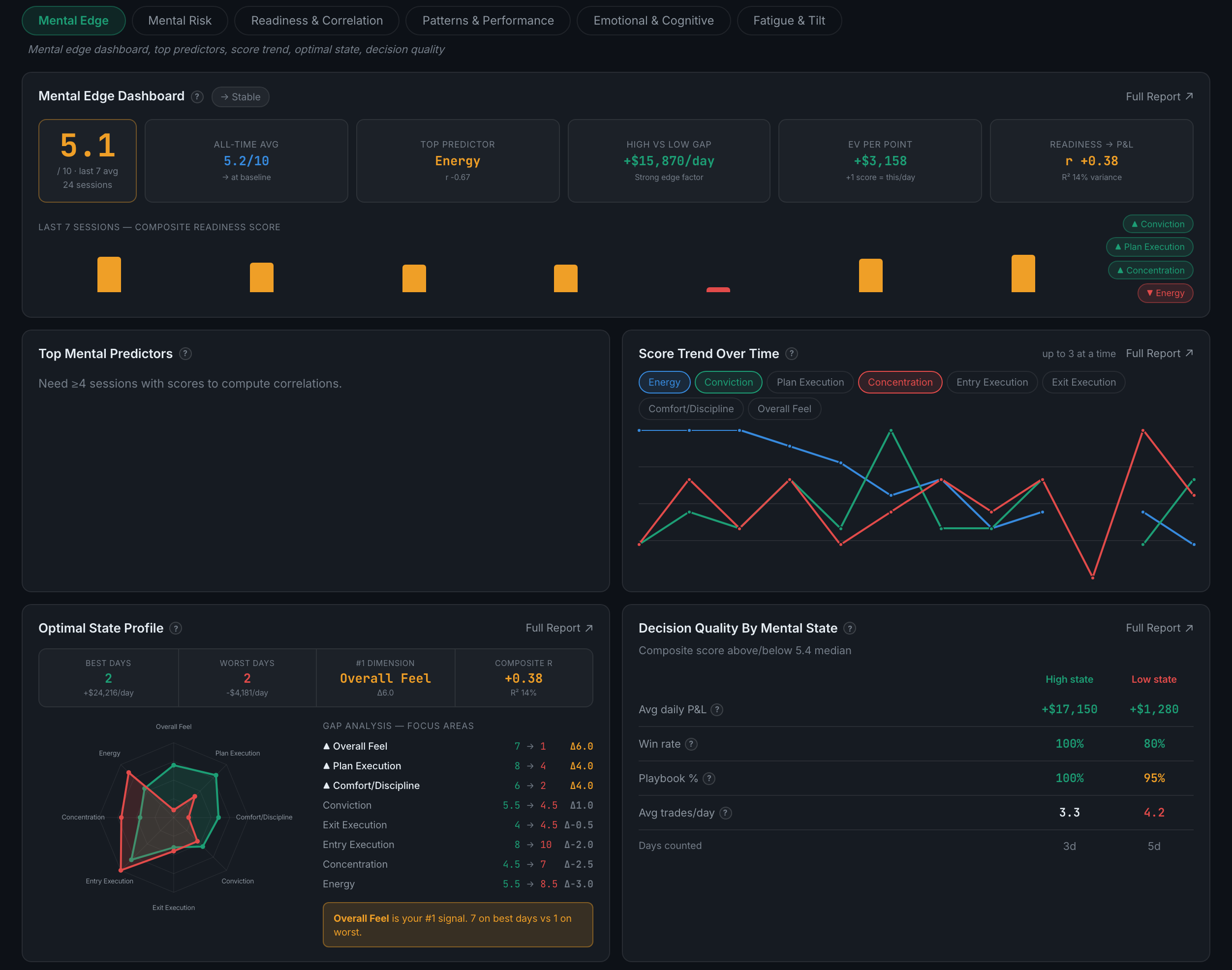
Task: Open Full Report for Optimal State Profile
Action: point(559,628)
